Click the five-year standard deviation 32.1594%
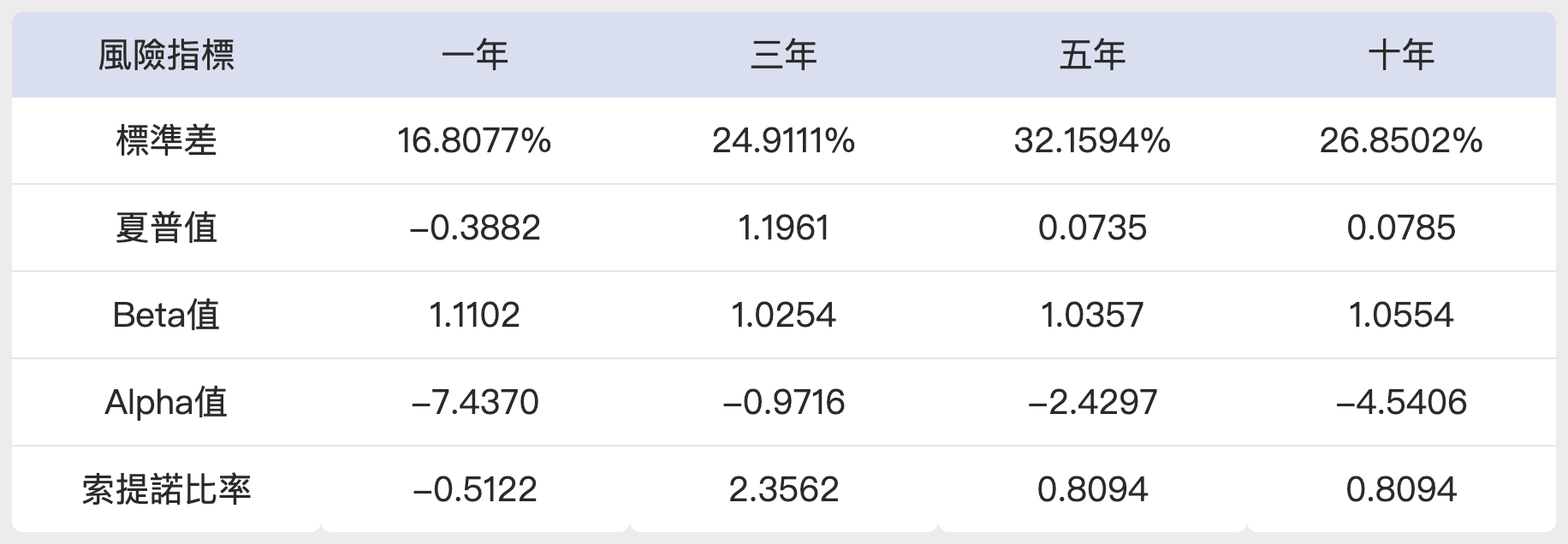 tap(1092, 140)
